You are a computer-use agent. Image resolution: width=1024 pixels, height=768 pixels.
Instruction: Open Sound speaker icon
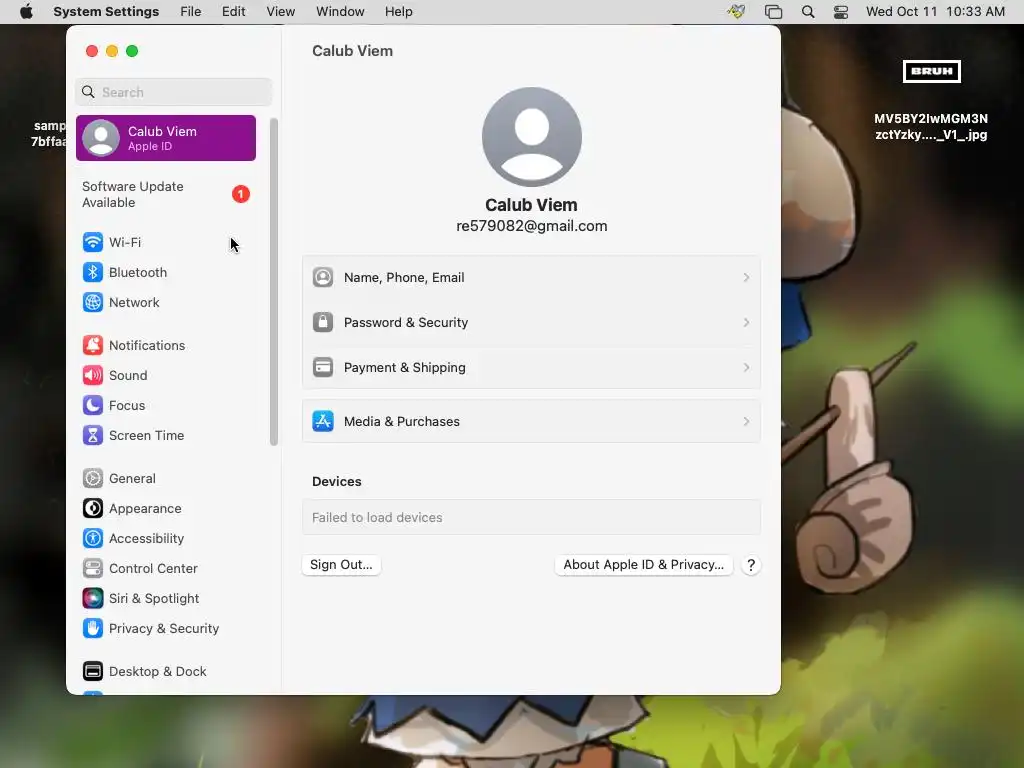pos(93,376)
